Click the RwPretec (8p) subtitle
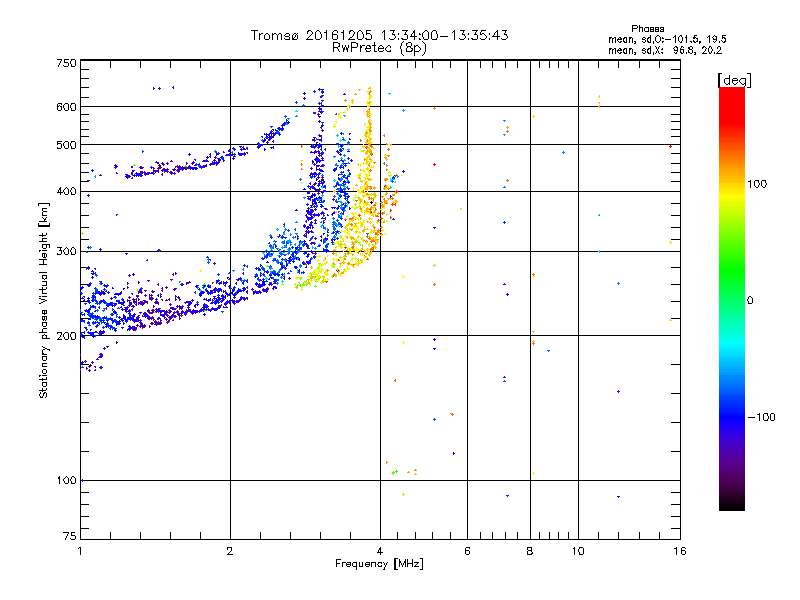 pyautogui.click(x=380, y=47)
